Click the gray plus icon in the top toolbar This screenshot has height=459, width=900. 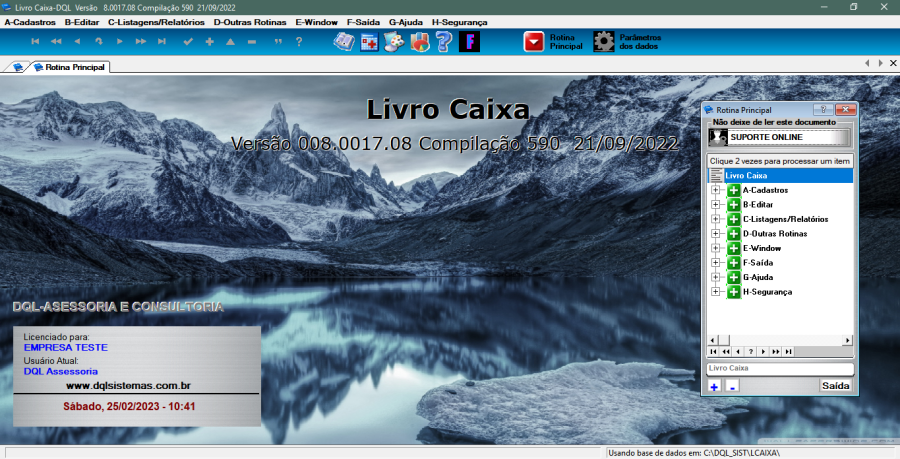(x=209, y=42)
